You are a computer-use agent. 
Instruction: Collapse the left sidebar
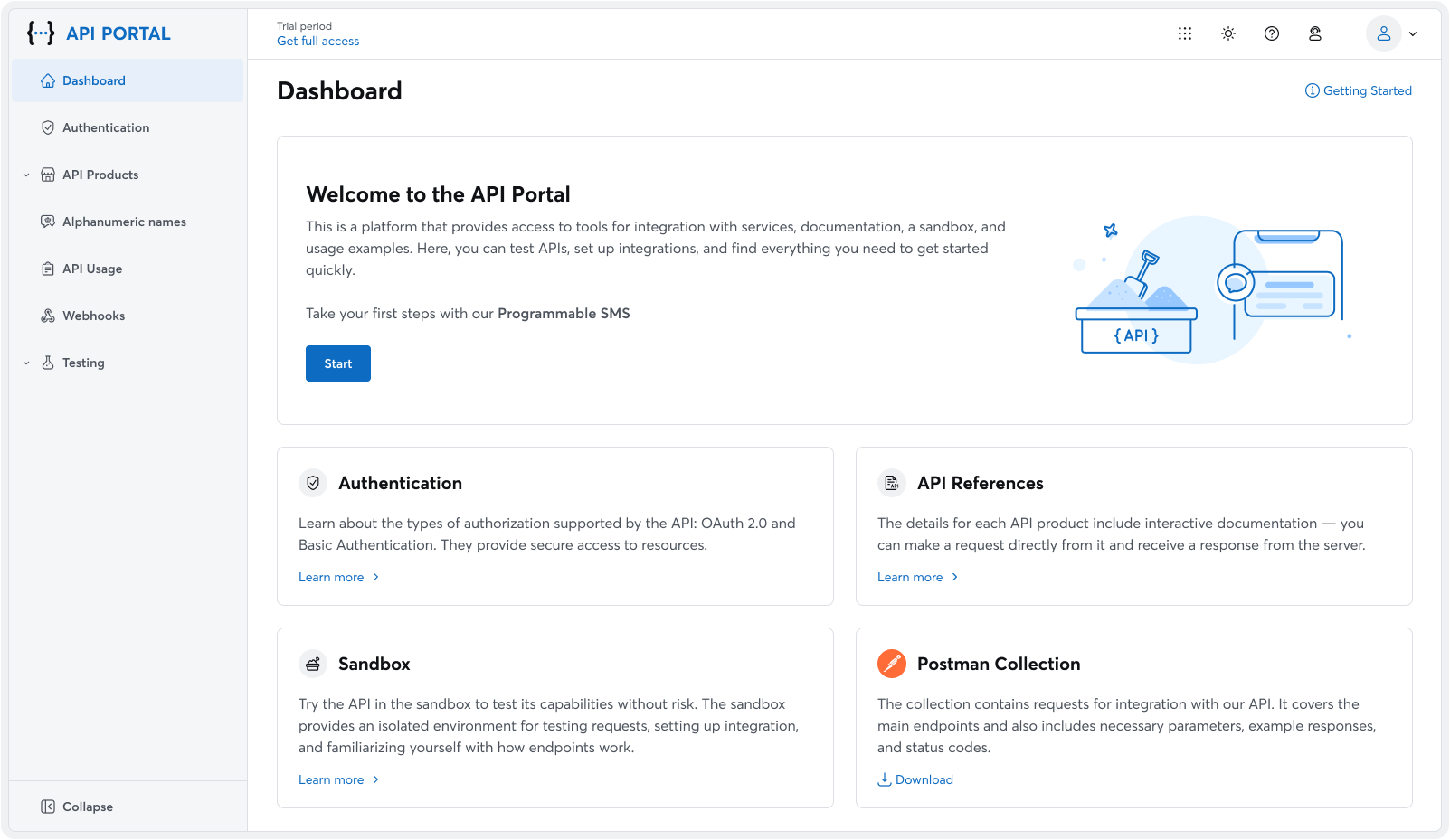point(77,807)
